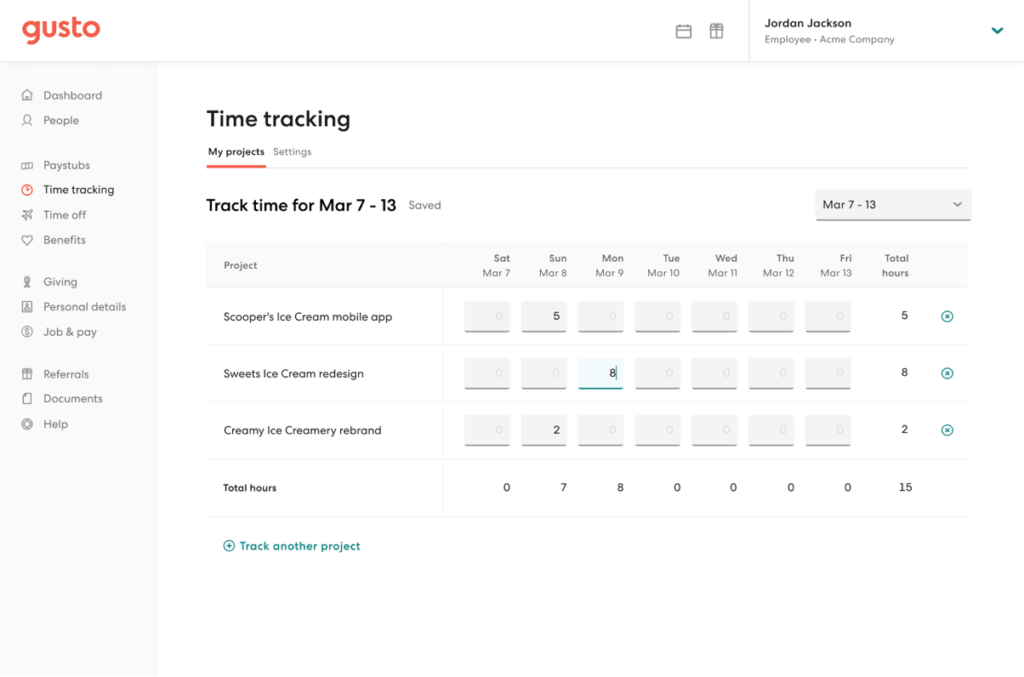Click the Time off airplane icon
Screen dimensions: 1024x677
coord(27,214)
